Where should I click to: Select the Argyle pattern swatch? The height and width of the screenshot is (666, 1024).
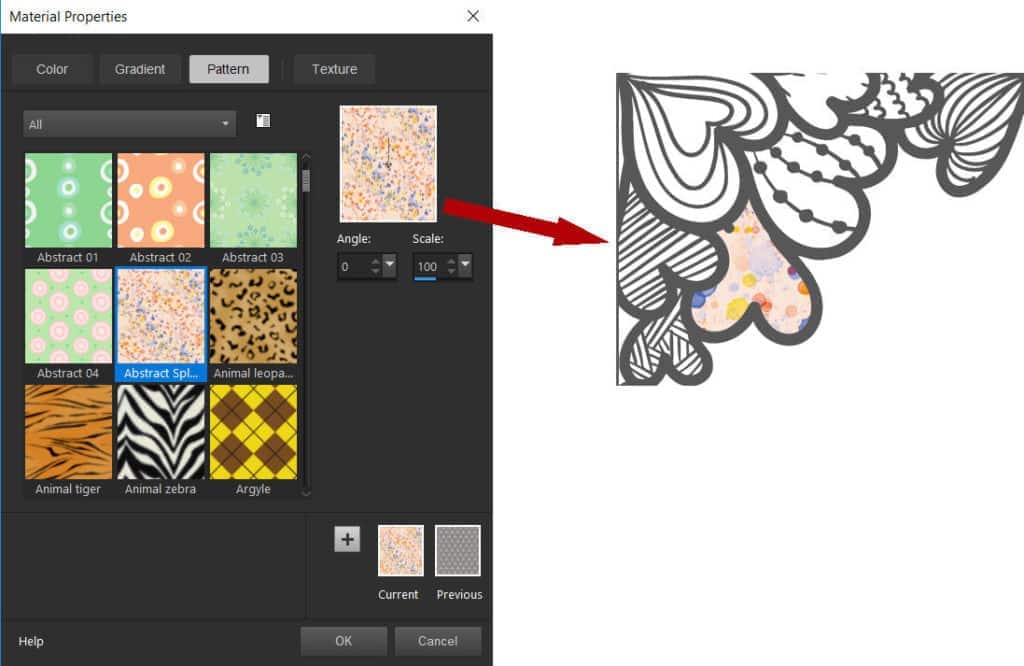coord(253,432)
